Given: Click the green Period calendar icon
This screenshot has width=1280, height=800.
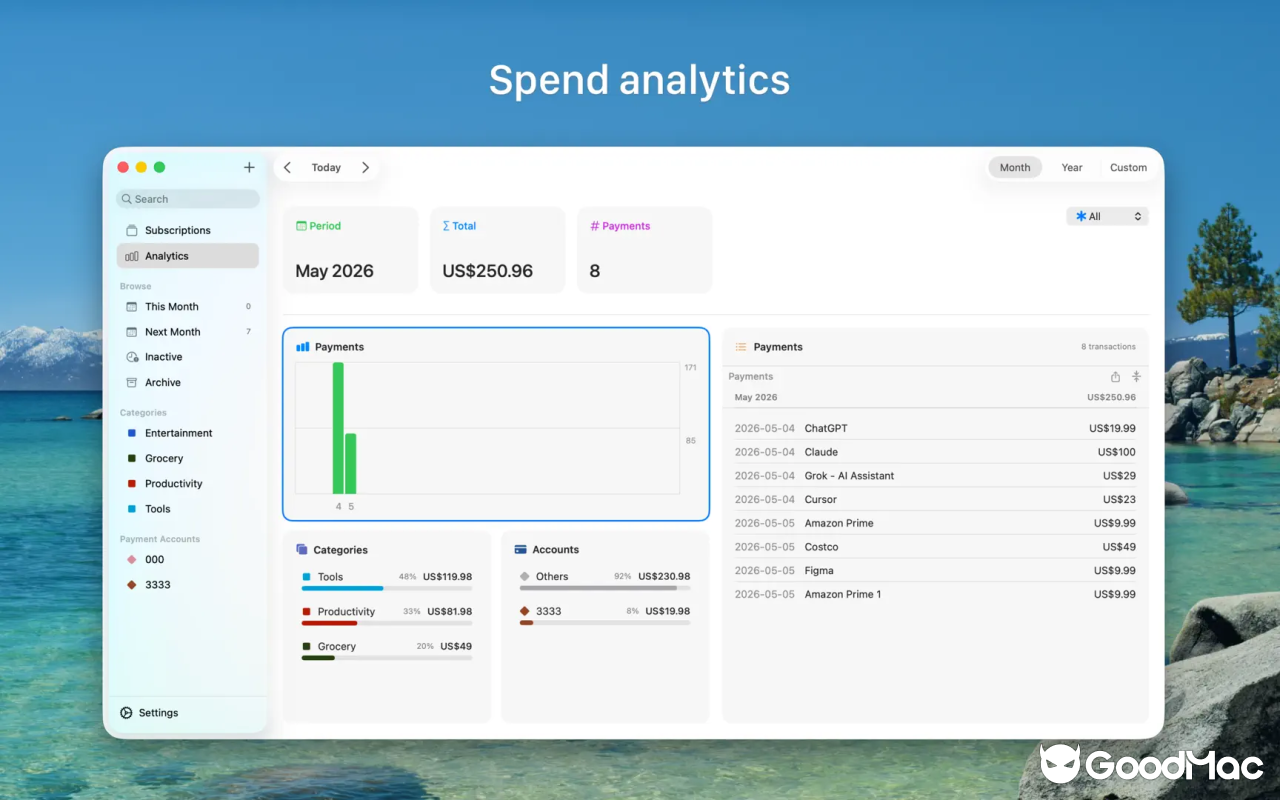Looking at the screenshot, I should tap(301, 226).
